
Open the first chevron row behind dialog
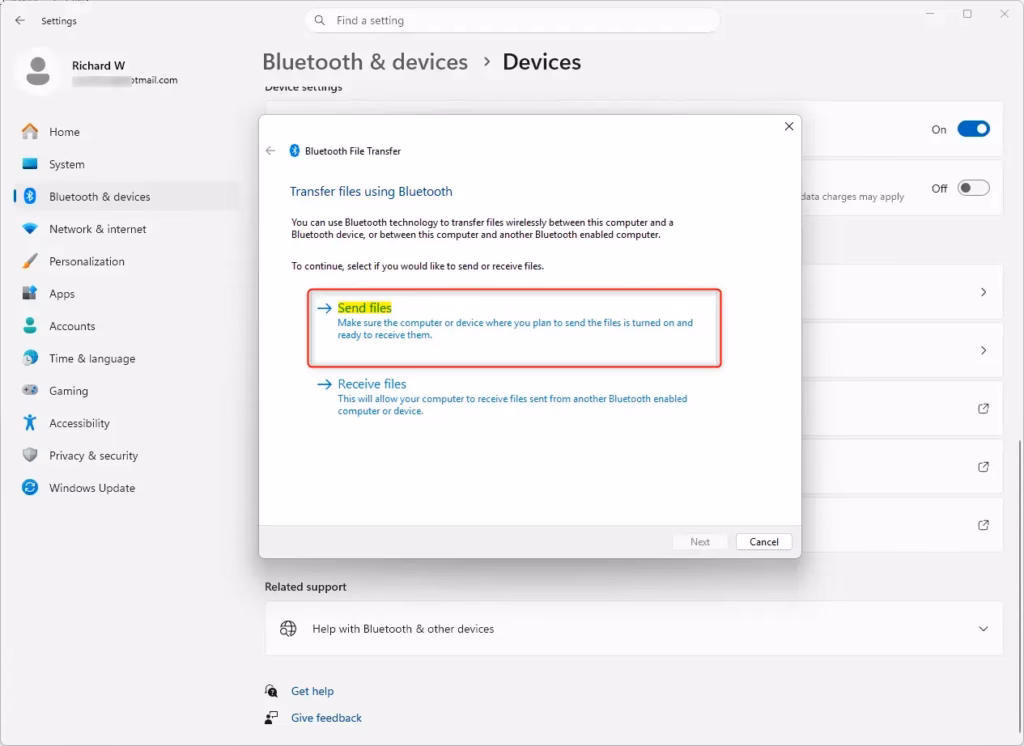point(983,292)
